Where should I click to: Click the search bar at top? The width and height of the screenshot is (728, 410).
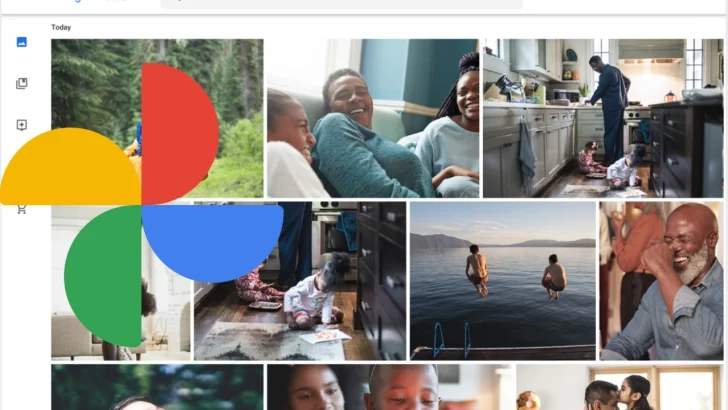click(x=341, y=4)
